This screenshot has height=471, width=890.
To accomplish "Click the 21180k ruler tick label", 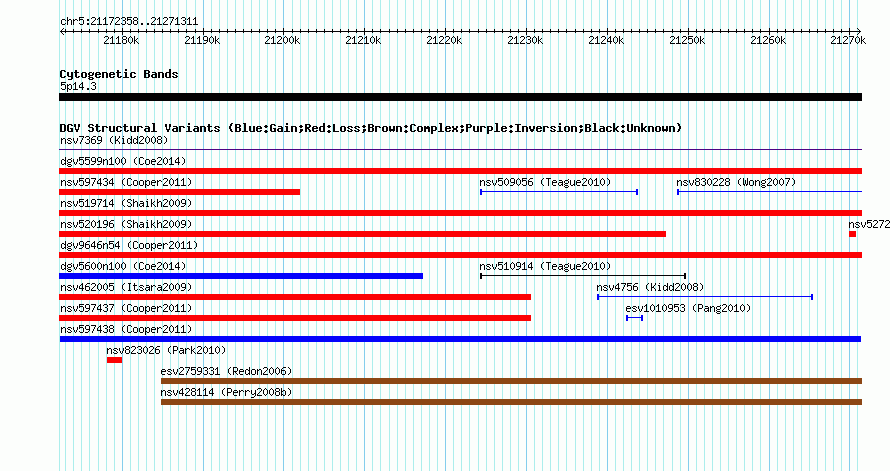I will [121, 40].
